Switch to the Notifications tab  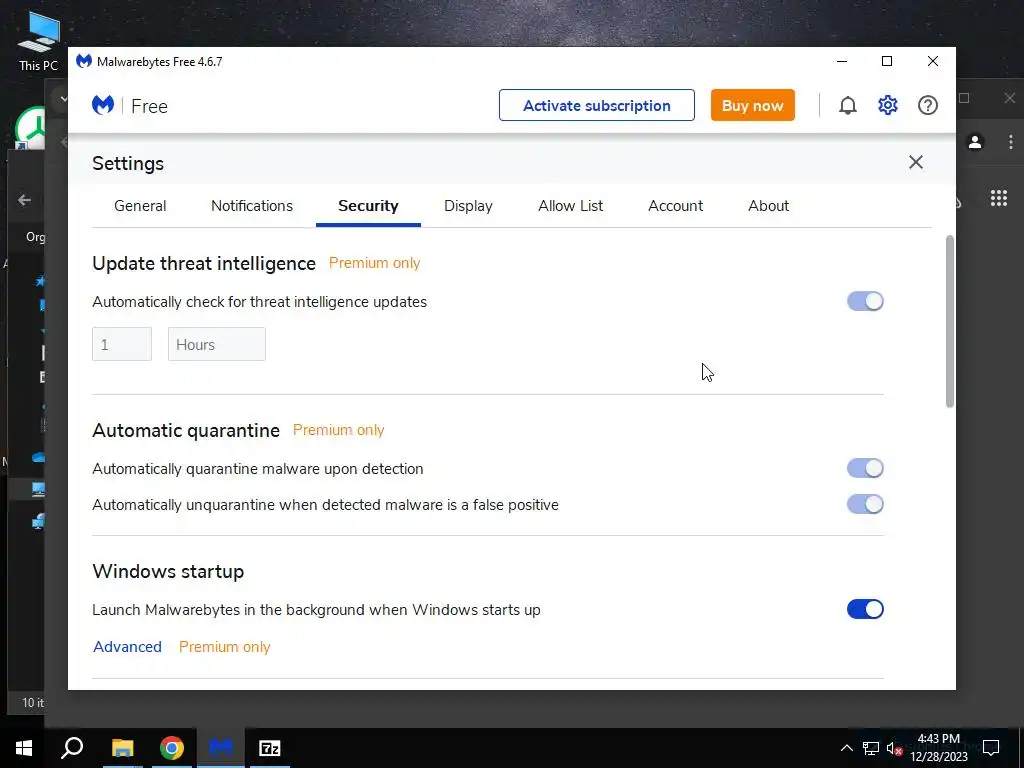pyautogui.click(x=252, y=206)
